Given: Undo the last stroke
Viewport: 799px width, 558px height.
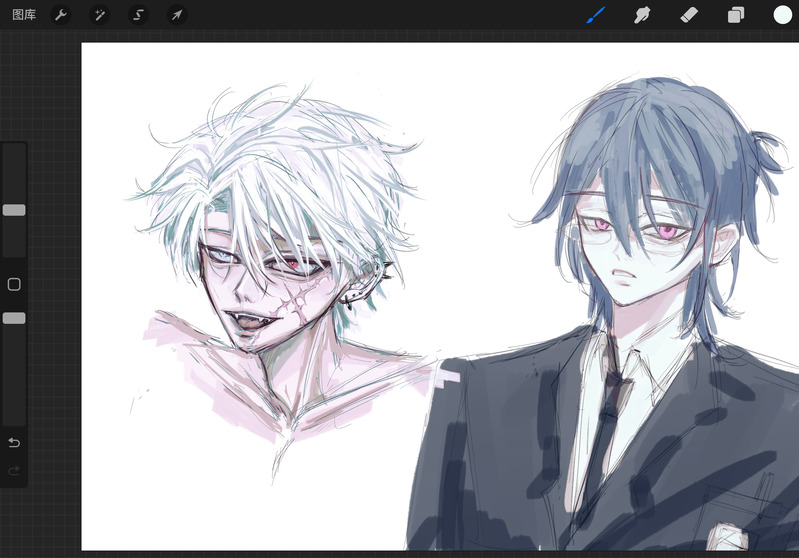Looking at the screenshot, I should pos(14,442).
